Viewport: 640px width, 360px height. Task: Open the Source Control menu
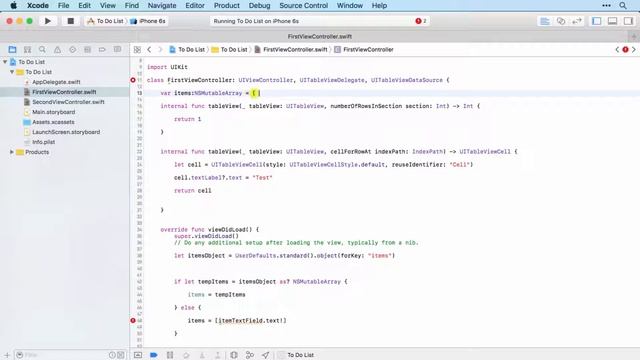coord(303,5)
